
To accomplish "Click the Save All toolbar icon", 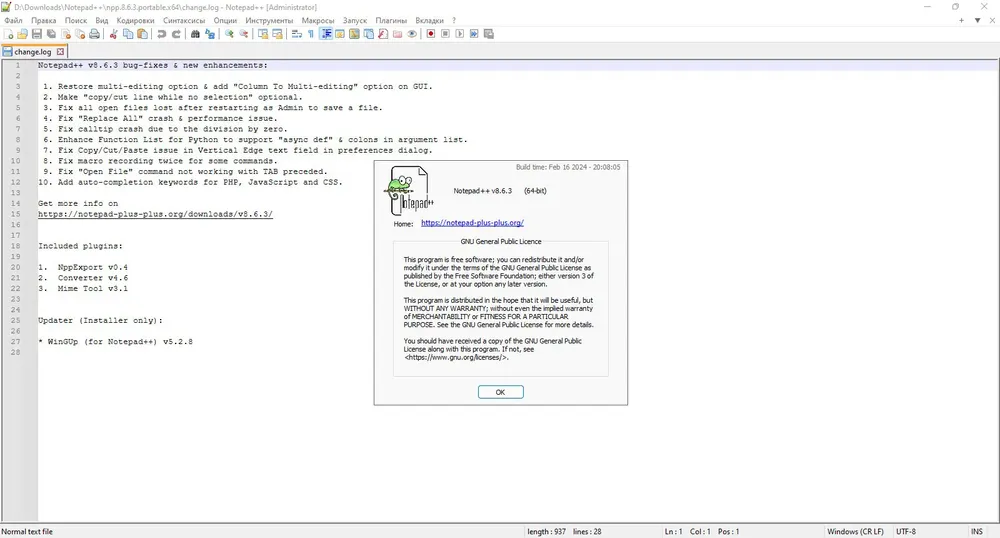I will pos(51,34).
